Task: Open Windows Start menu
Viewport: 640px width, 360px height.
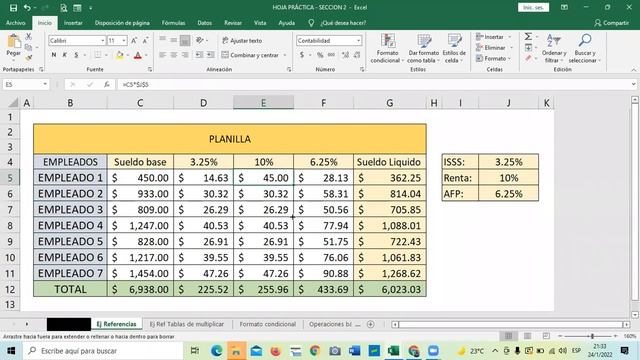Action: 11,351
